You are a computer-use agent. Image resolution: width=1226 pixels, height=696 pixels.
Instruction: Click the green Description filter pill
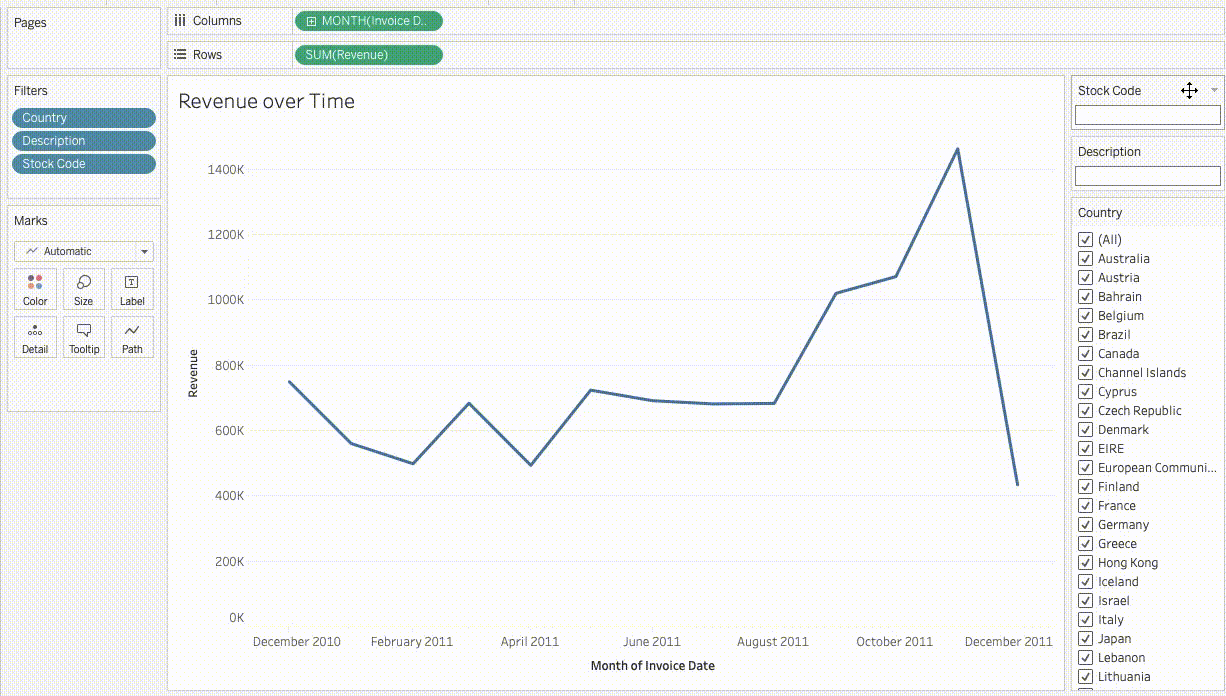tap(83, 140)
